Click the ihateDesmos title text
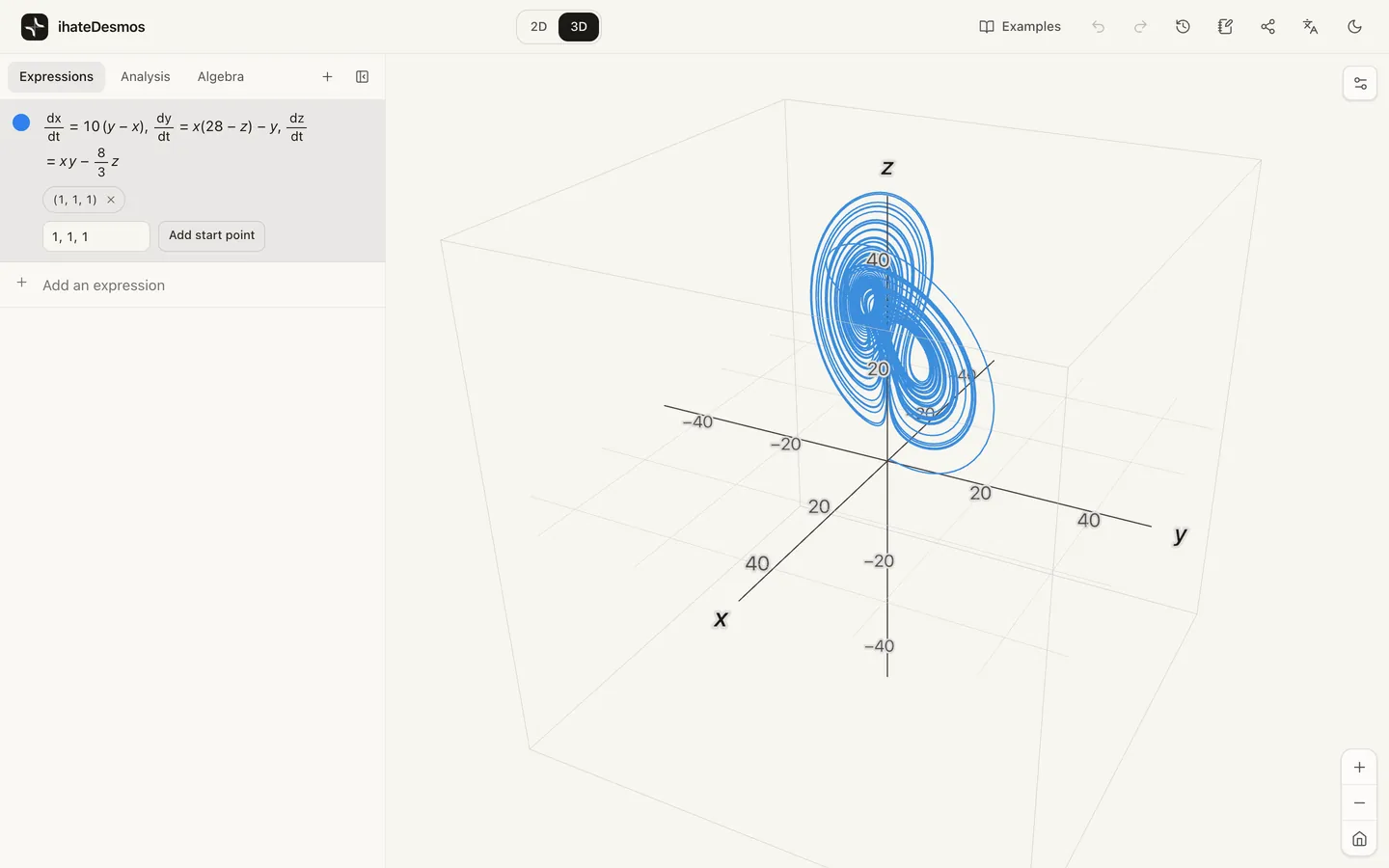The image size is (1389, 868). coord(101,27)
